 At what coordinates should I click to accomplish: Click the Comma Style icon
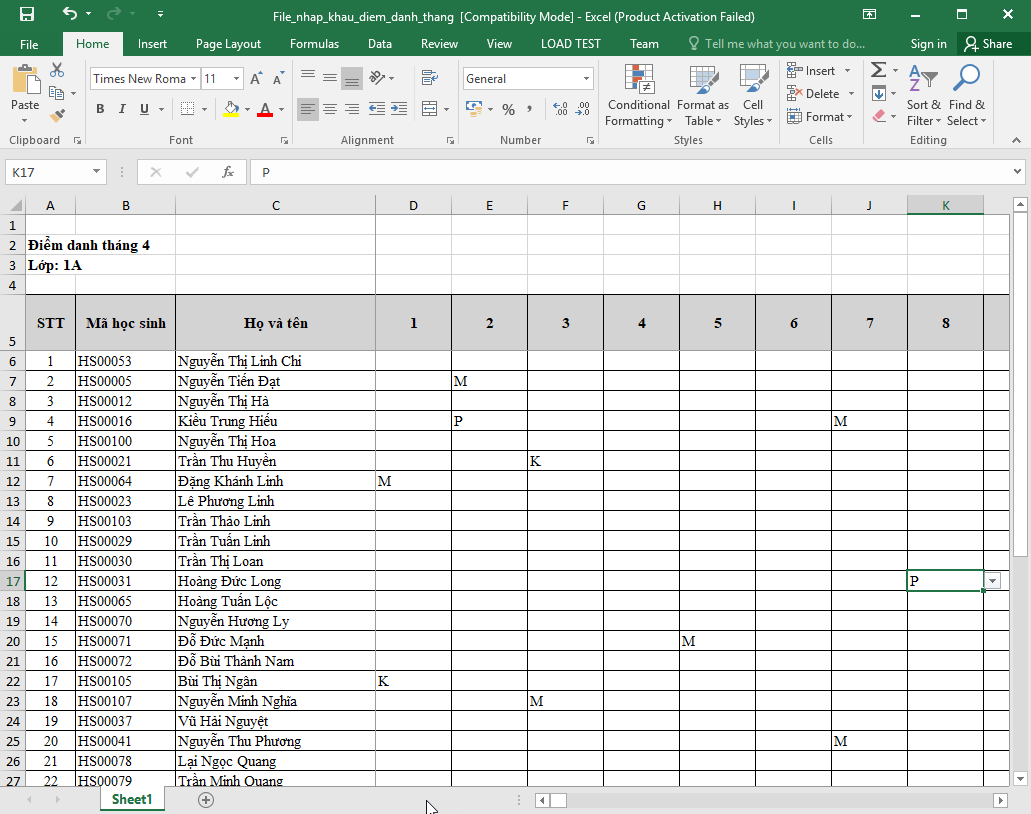529,109
